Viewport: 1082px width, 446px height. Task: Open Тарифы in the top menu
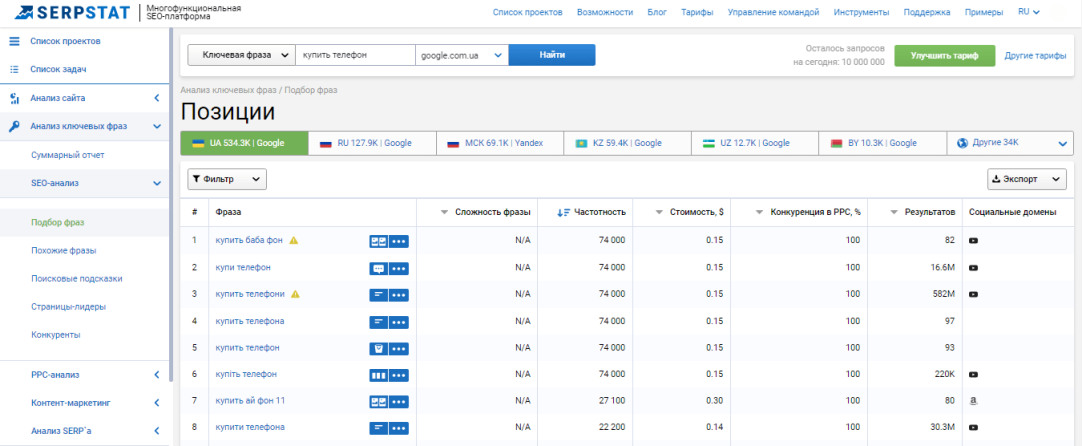tap(697, 12)
